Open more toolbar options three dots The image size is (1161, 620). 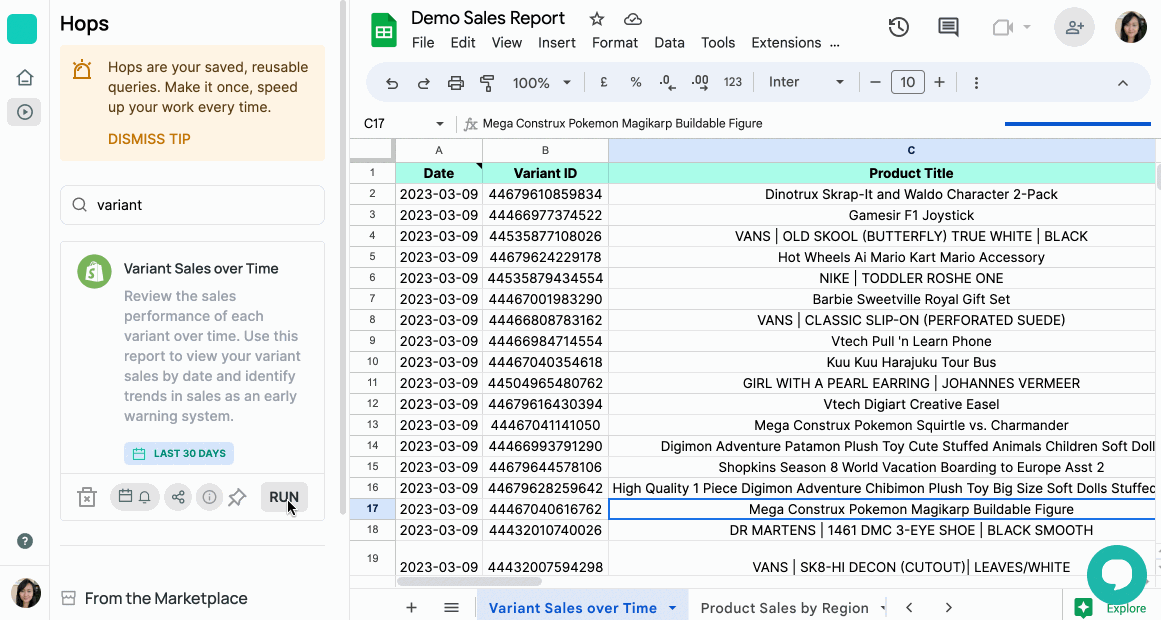(976, 83)
